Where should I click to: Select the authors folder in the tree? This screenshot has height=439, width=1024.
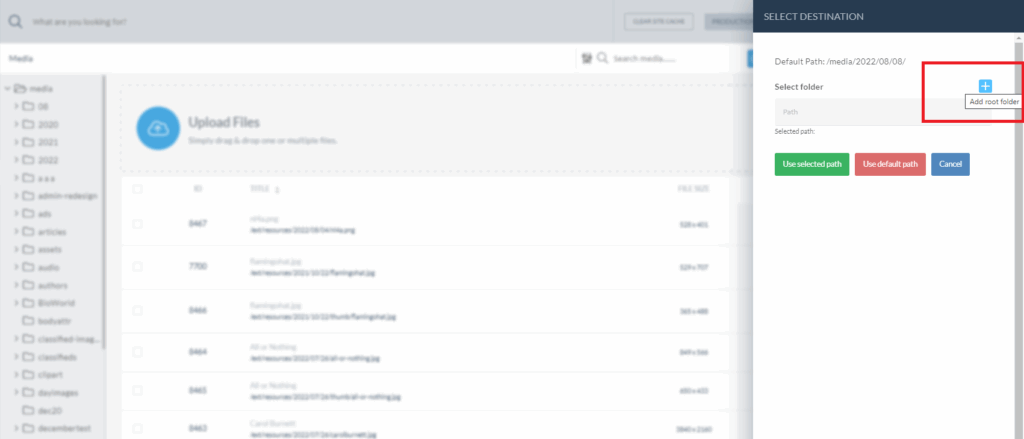[x=50, y=284]
